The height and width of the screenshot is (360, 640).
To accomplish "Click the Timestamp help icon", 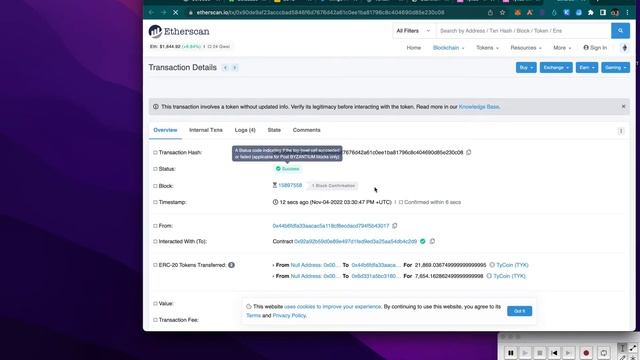I will tap(155, 202).
